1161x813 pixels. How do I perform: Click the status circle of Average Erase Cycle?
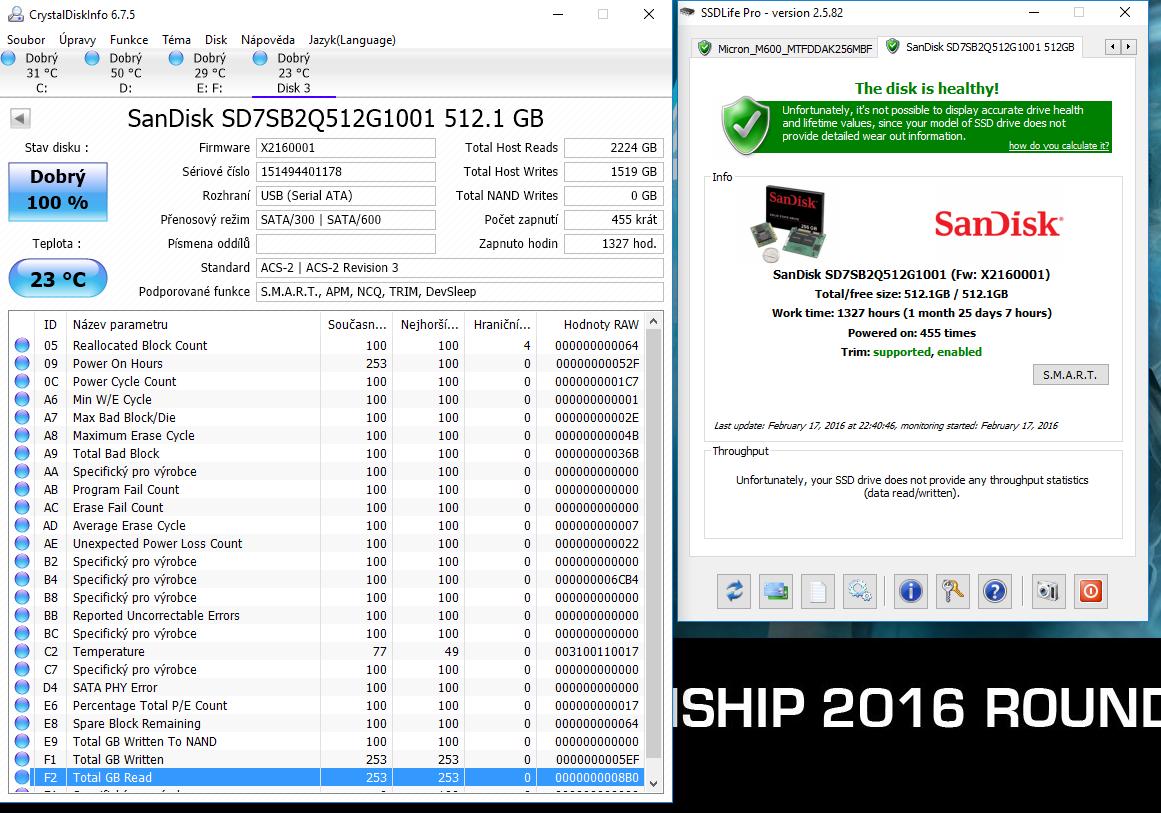tap(22, 525)
